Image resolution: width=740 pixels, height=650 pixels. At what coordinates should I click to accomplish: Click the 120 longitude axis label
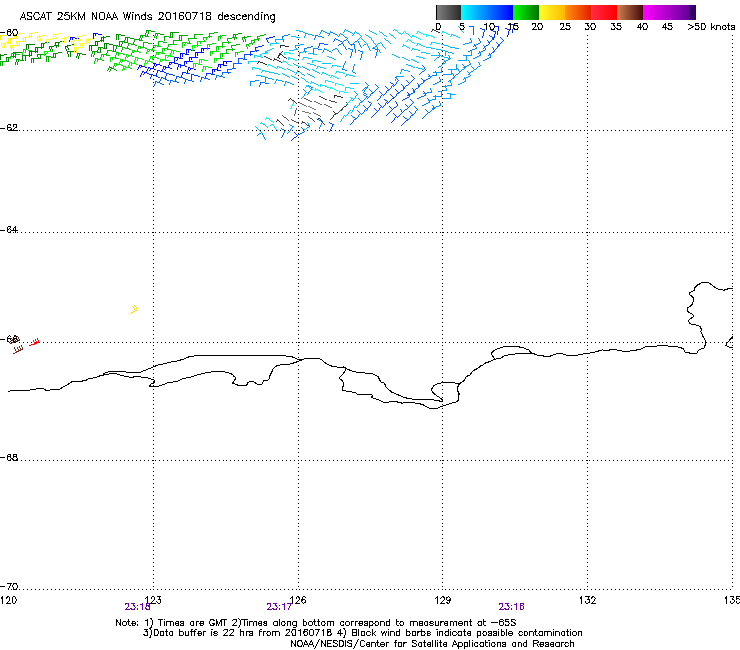pyautogui.click(x=8, y=600)
